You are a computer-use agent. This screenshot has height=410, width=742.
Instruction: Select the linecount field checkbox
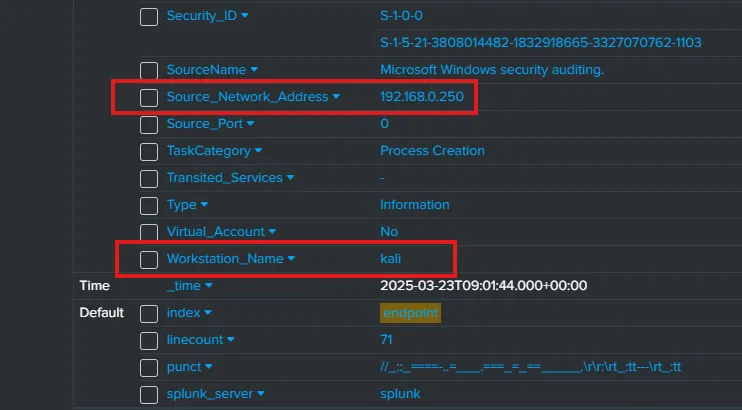click(149, 340)
